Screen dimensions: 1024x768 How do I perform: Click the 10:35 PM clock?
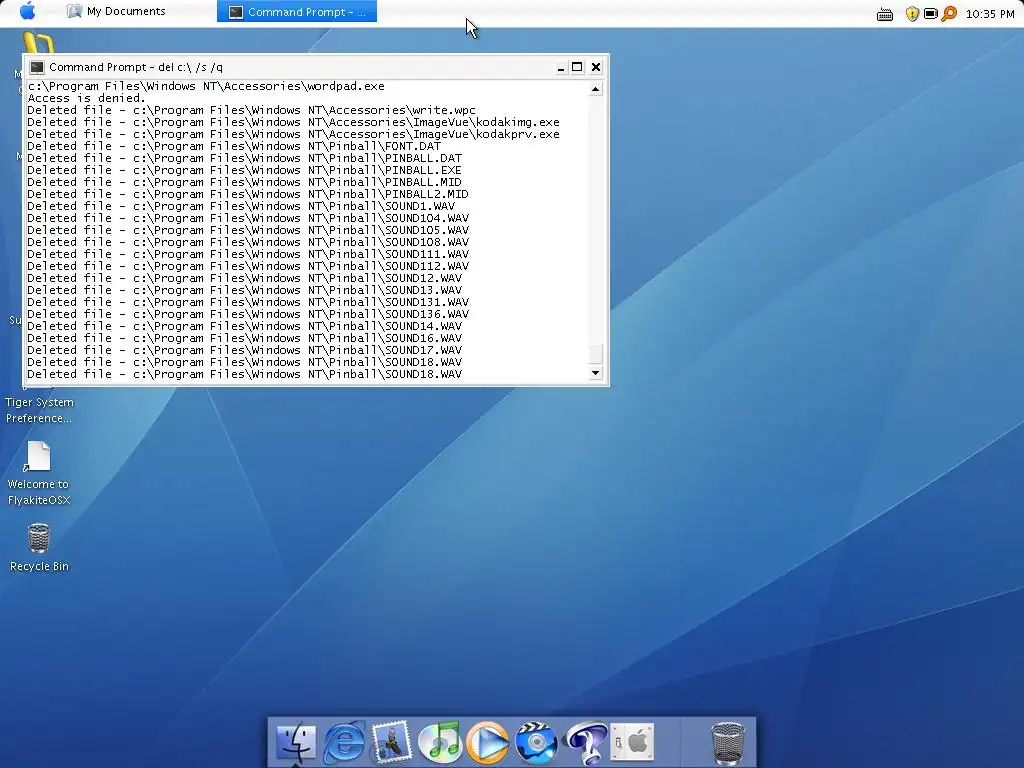click(x=989, y=14)
